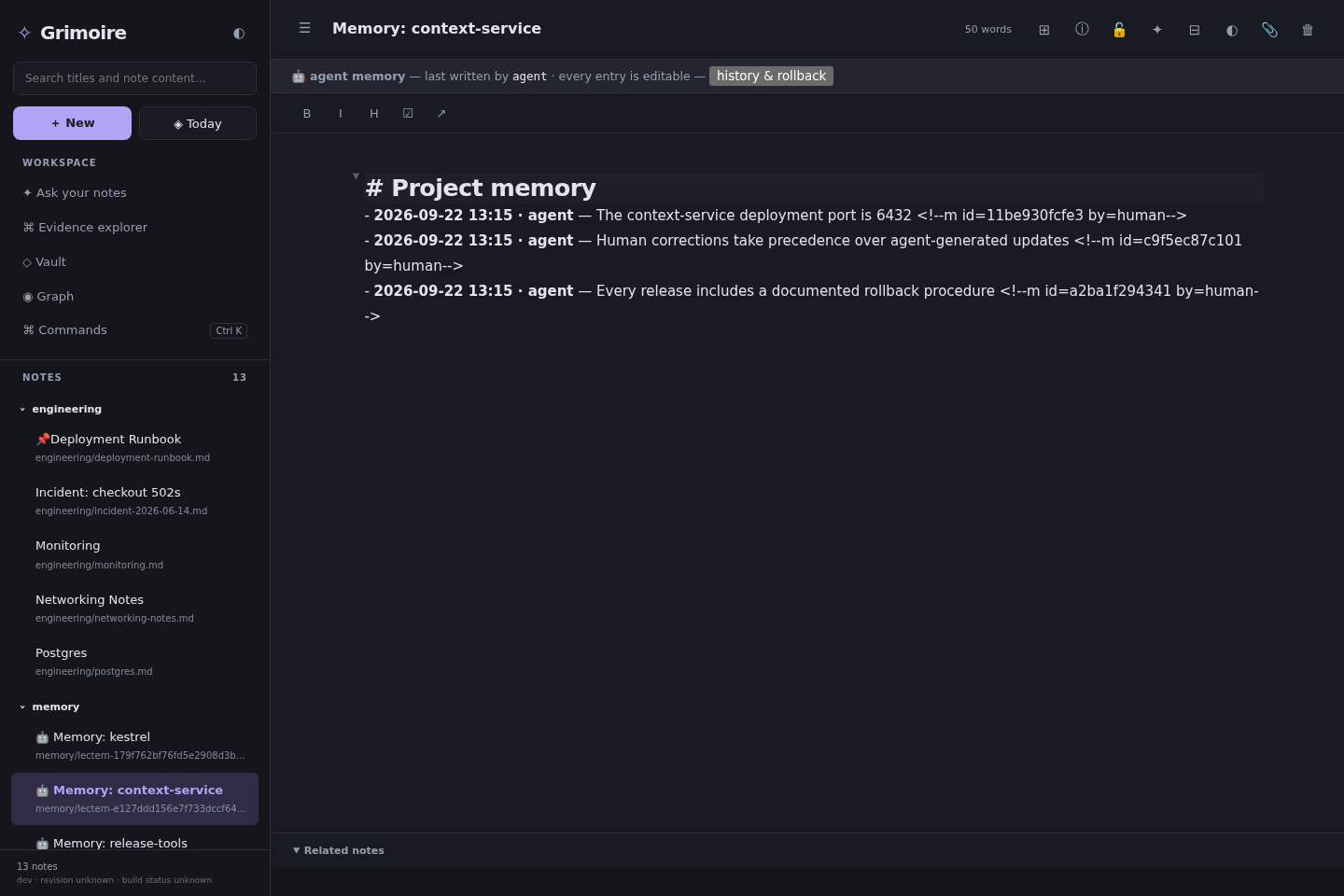Focus the search titles and note content field
Screen dimensions: 1344x896
pyautogui.click(x=134, y=78)
